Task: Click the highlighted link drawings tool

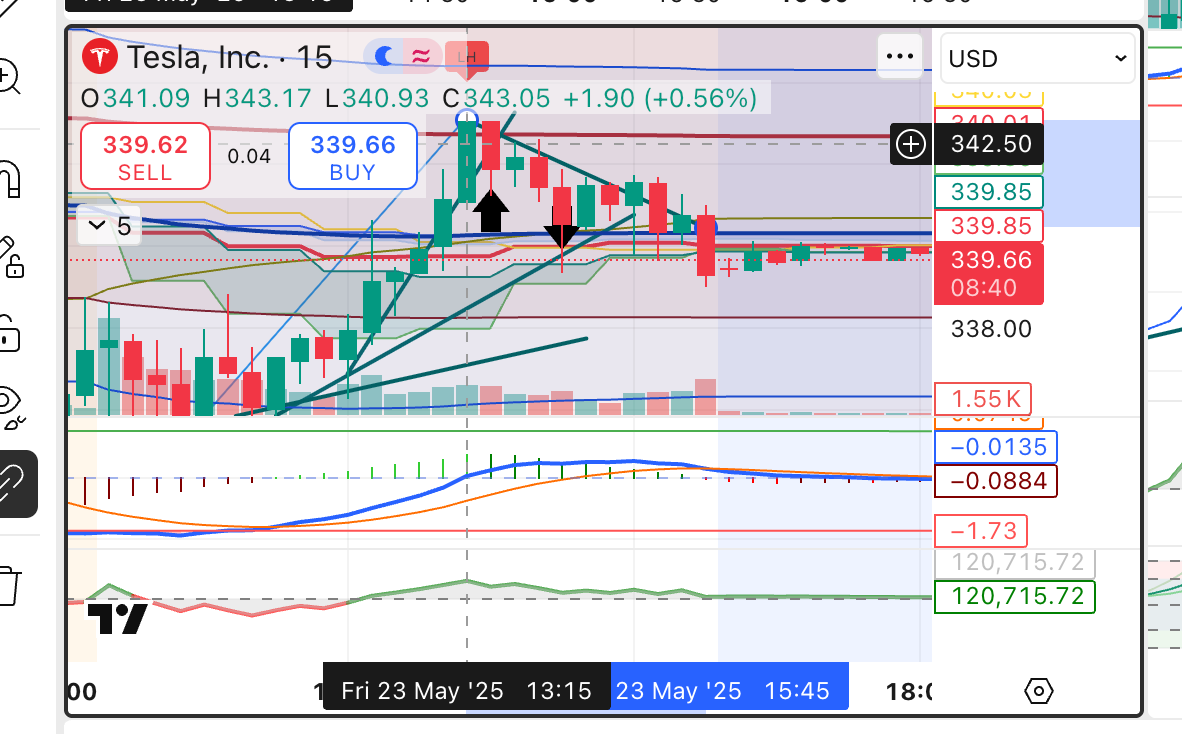Action: coord(14,484)
